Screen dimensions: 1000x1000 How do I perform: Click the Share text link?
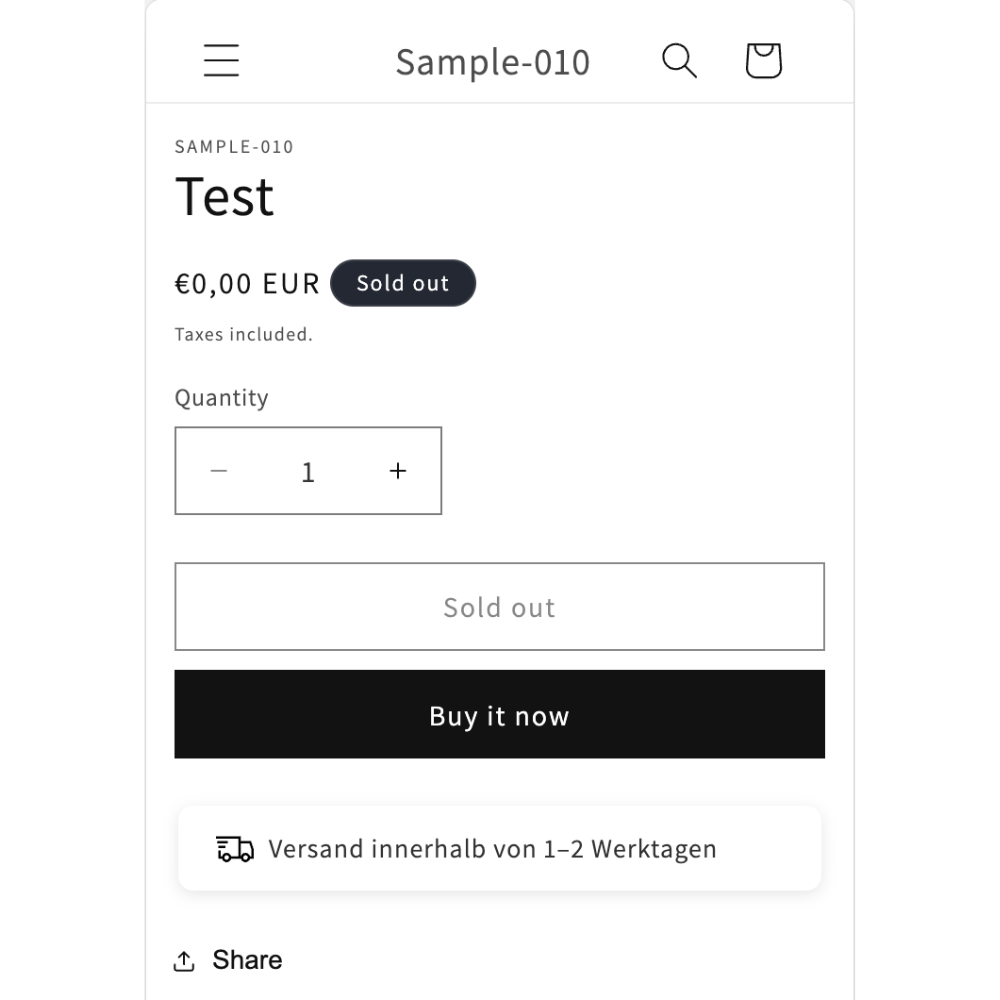(x=247, y=960)
